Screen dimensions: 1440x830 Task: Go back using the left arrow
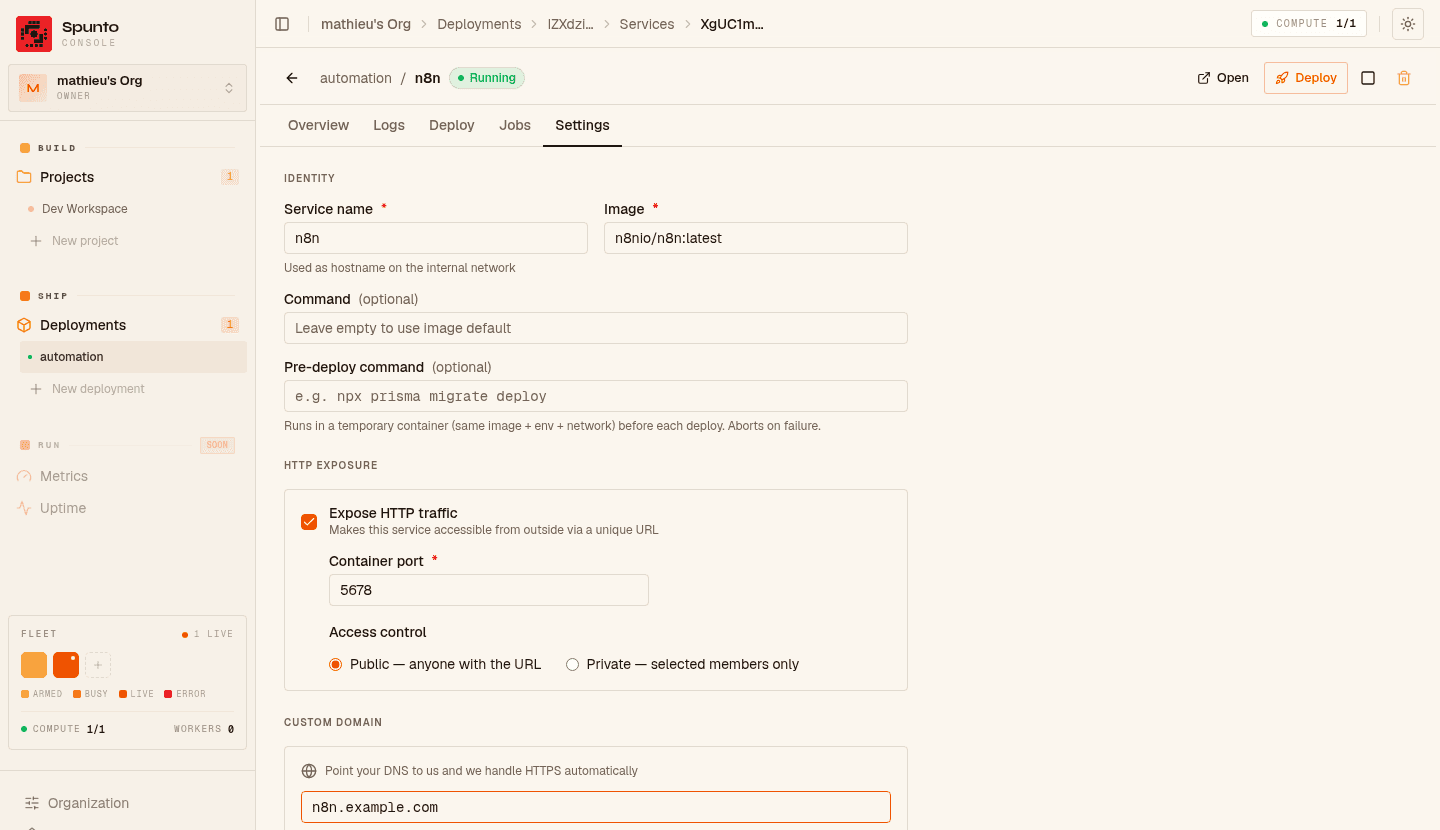coord(292,78)
